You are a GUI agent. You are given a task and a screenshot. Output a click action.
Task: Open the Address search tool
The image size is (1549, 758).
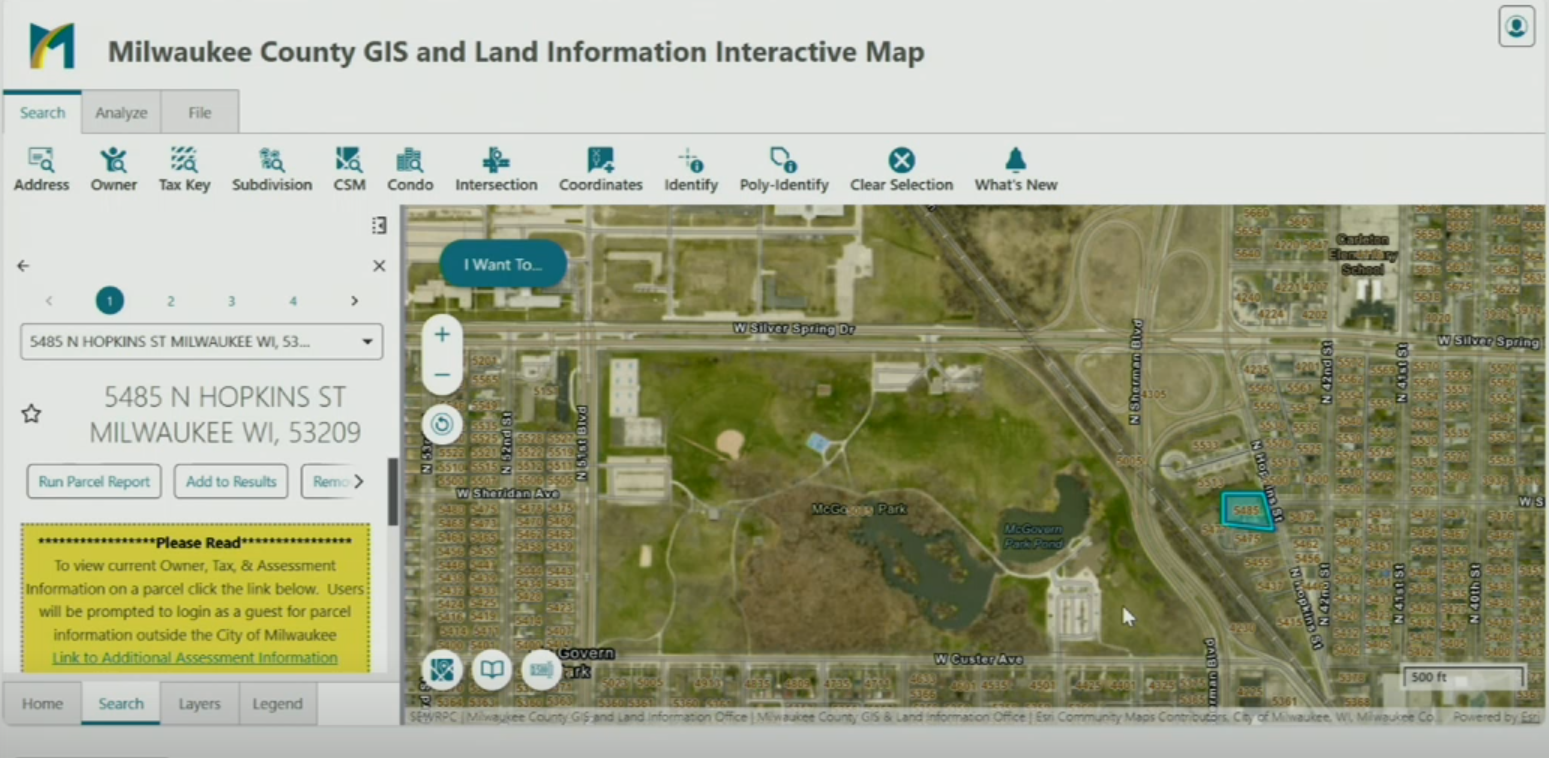(41, 169)
